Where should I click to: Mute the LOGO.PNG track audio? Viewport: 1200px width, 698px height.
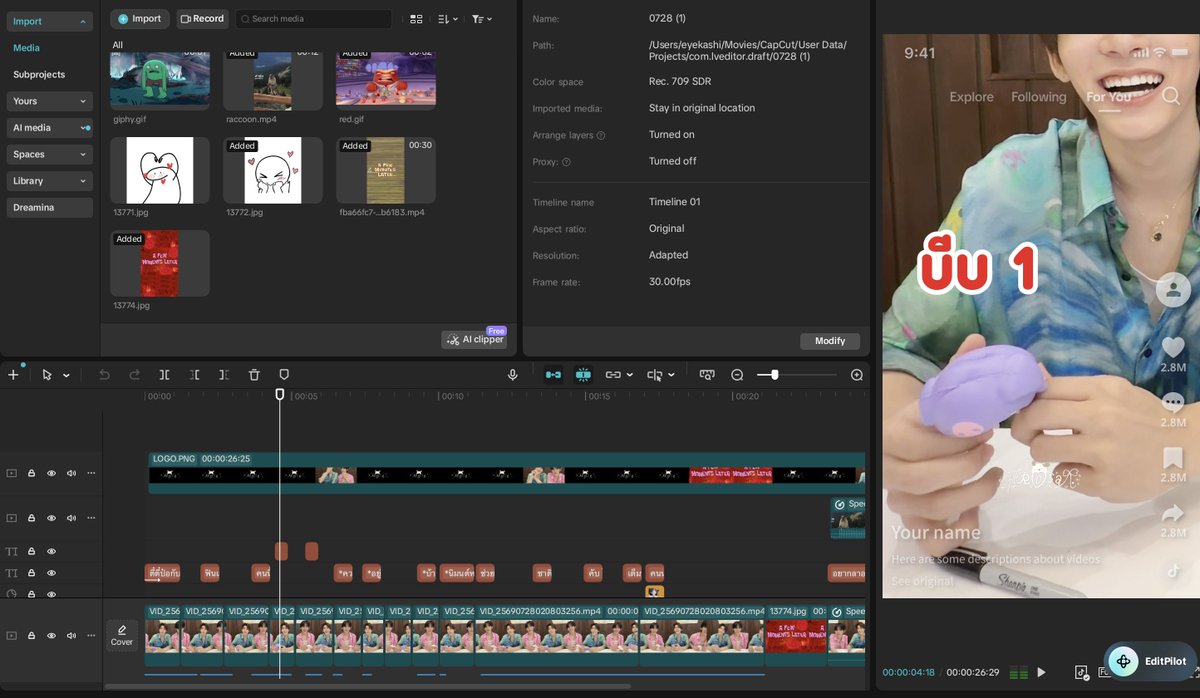point(71,473)
